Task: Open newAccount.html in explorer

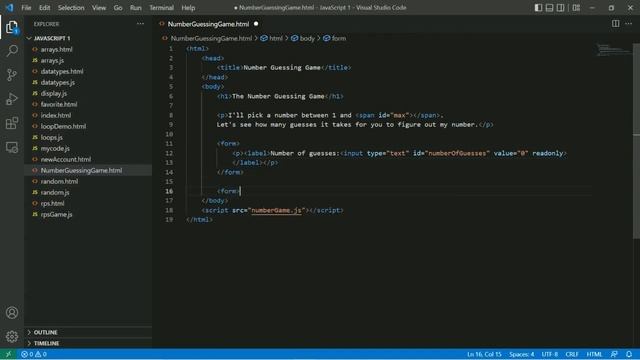Action: pyautogui.click(x=66, y=160)
